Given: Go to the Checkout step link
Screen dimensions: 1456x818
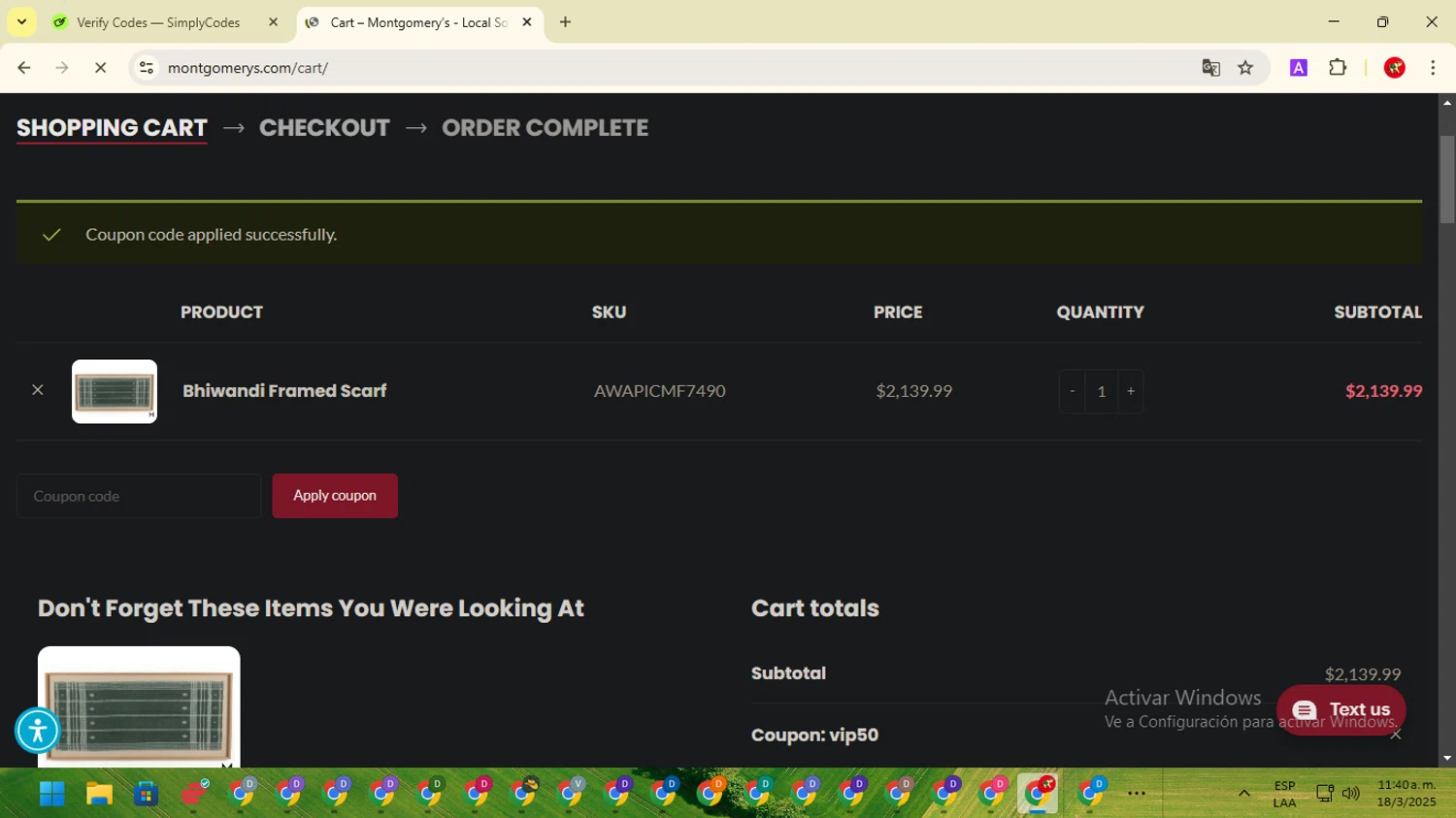Looking at the screenshot, I should (x=324, y=128).
